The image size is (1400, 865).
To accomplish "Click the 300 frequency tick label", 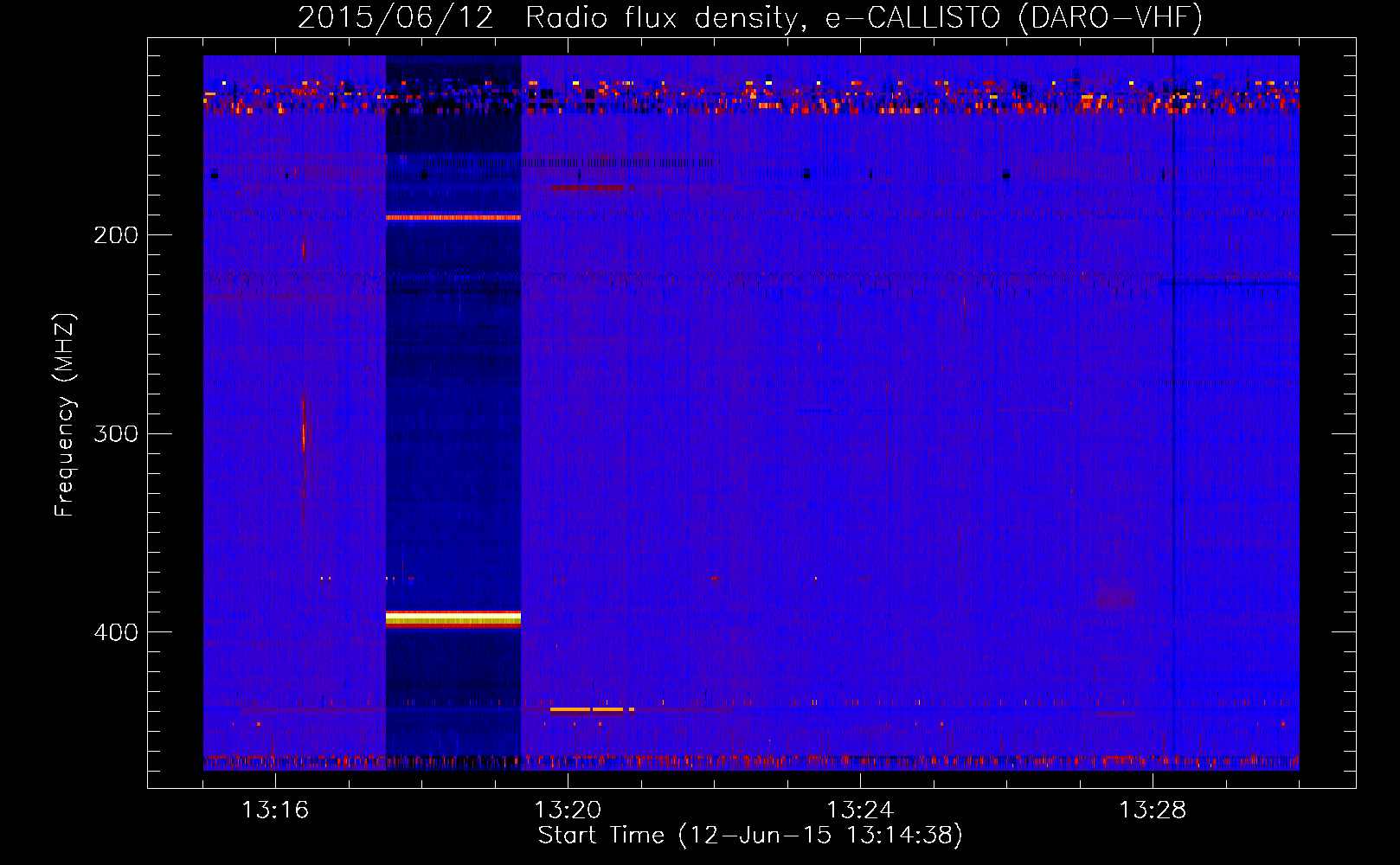I will (x=116, y=433).
